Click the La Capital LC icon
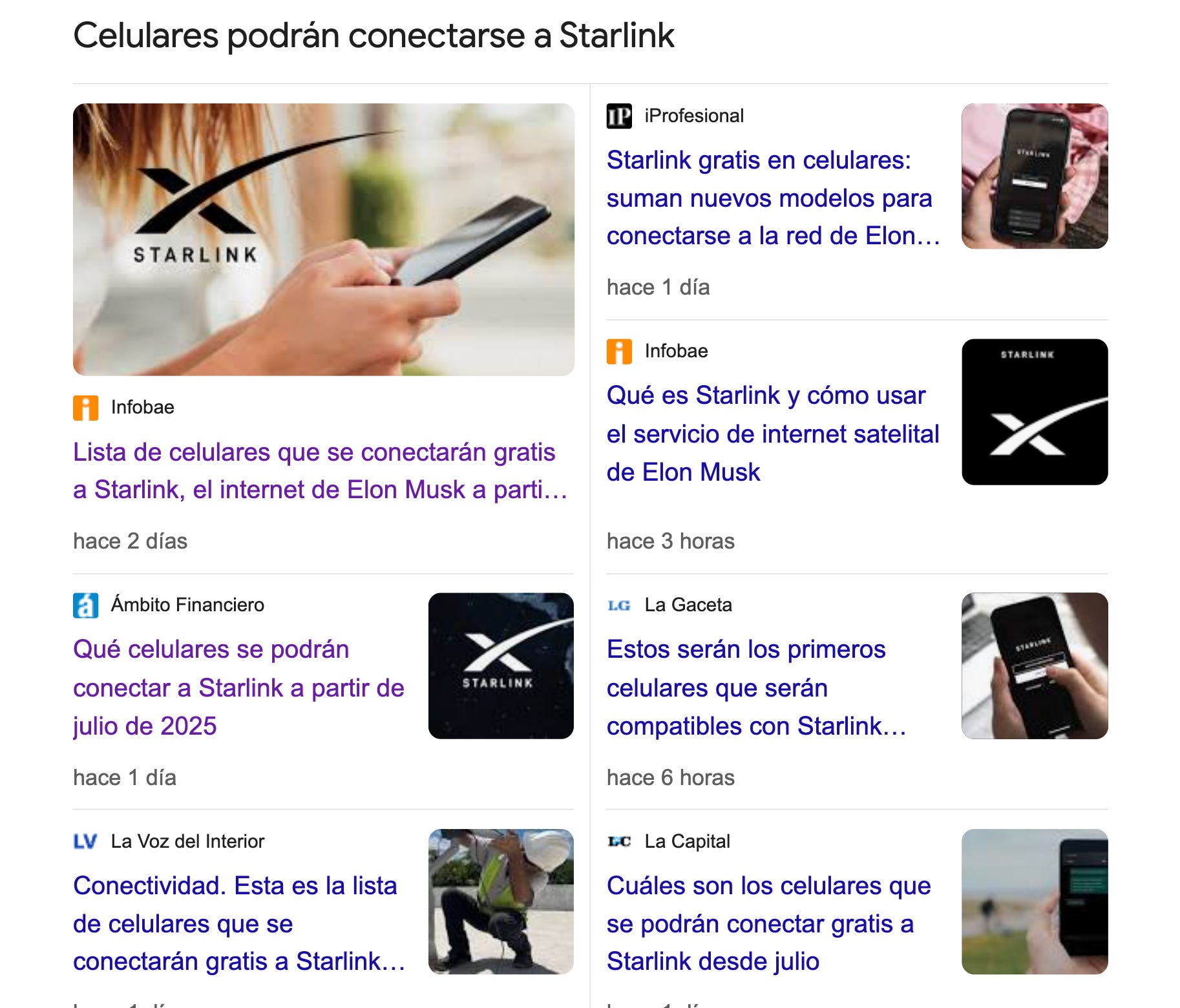Image resolution: width=1180 pixels, height=1008 pixels. click(619, 841)
